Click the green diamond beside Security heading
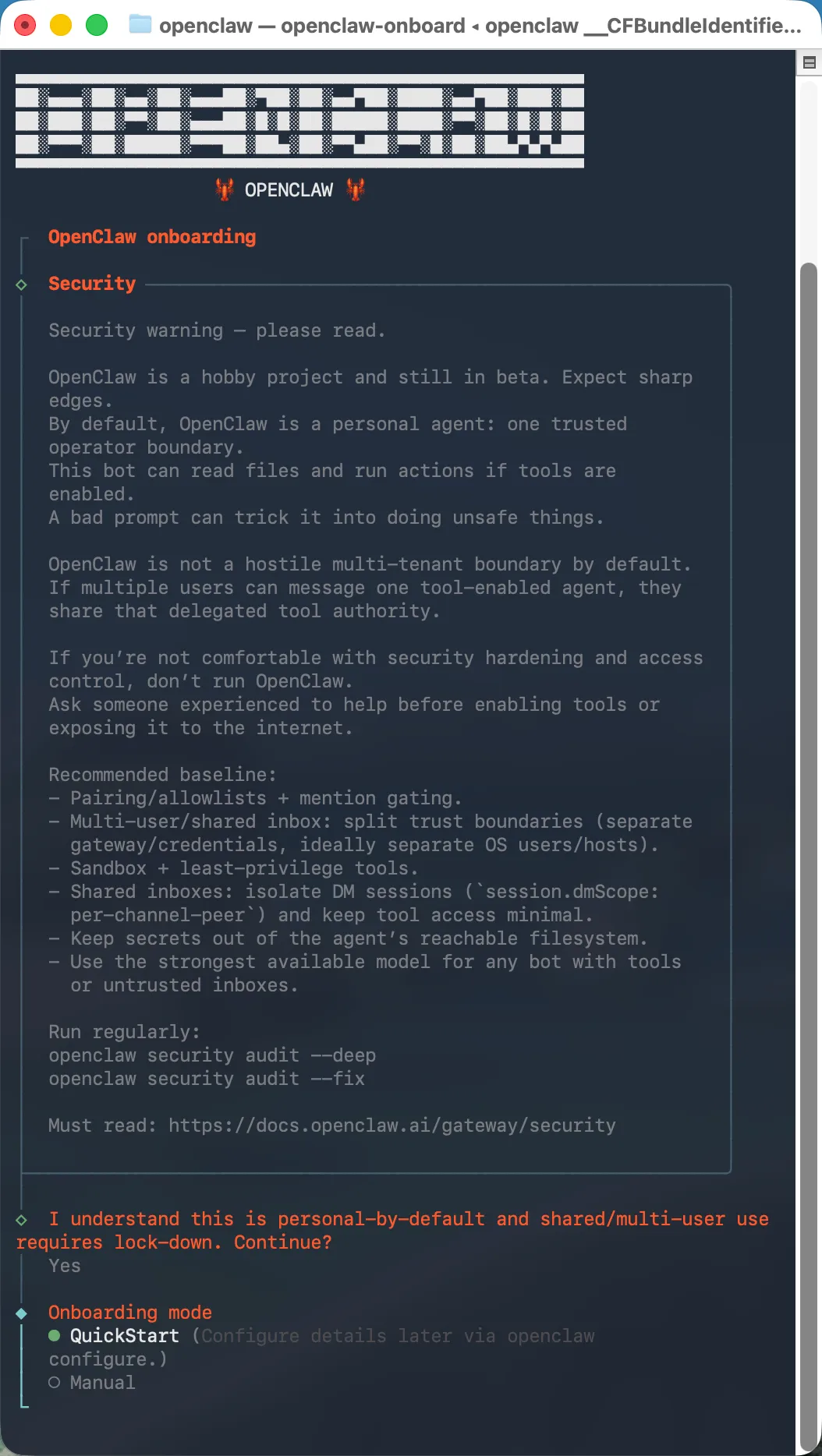The width and height of the screenshot is (822, 1456). click(x=22, y=284)
